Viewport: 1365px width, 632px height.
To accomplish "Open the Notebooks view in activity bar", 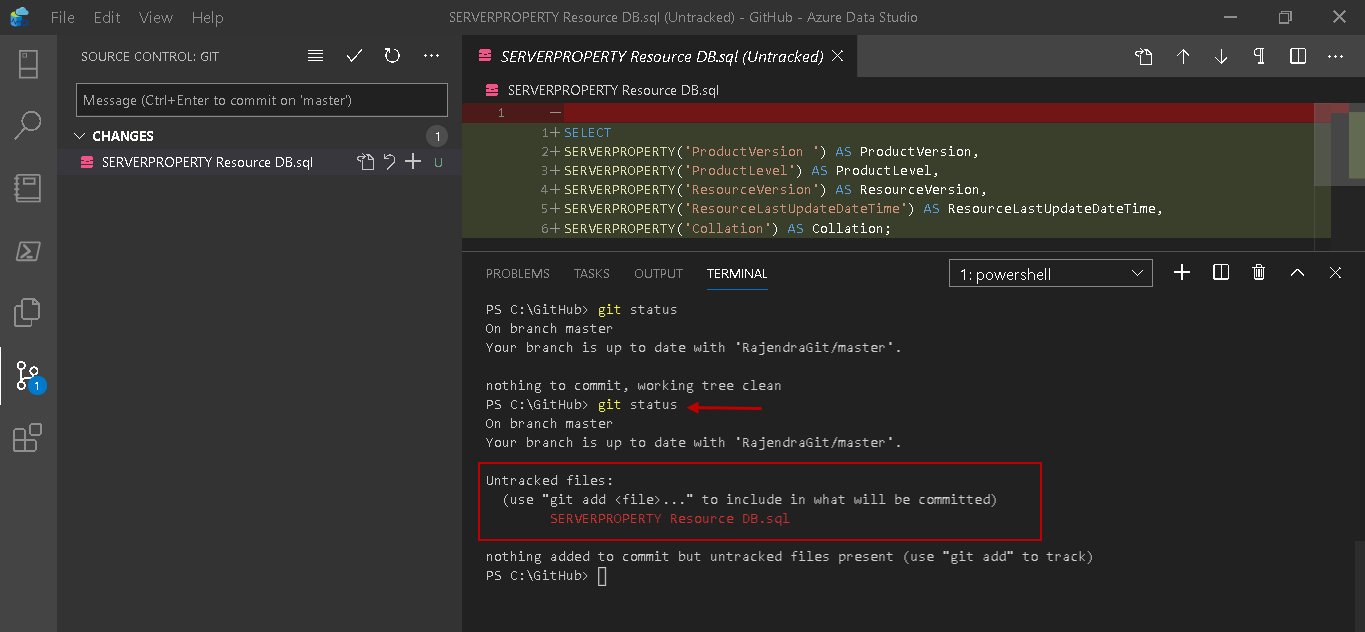I will (28, 188).
